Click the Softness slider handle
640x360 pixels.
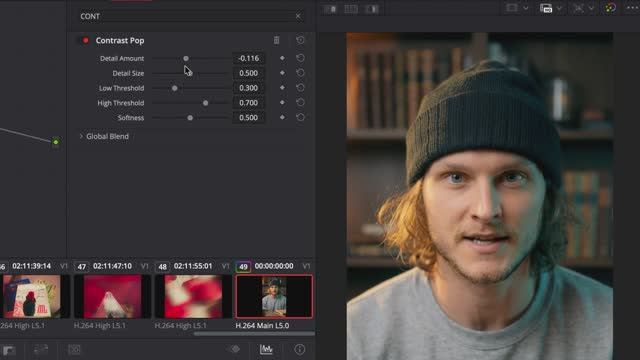click(190, 118)
